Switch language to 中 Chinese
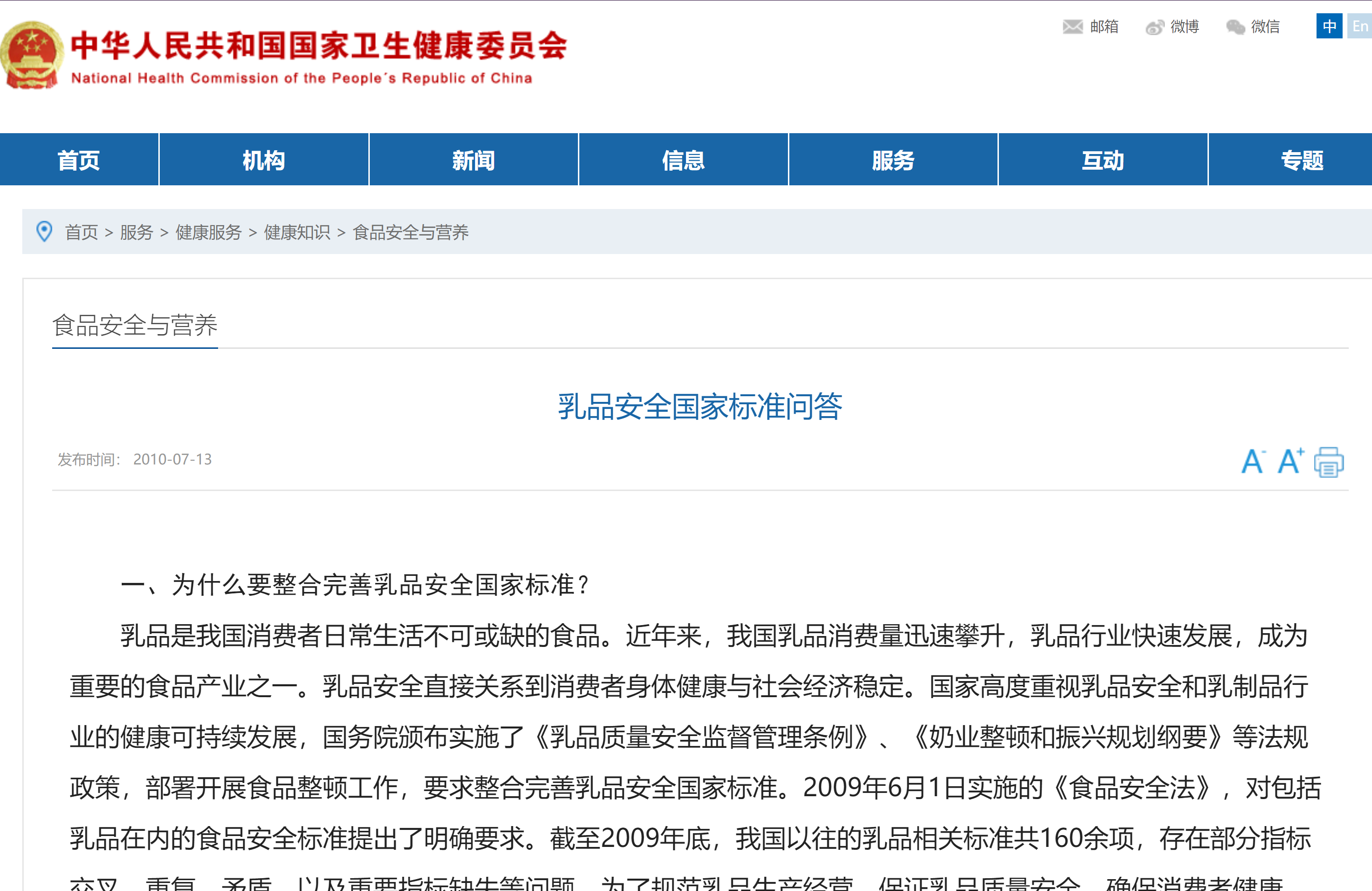Viewport: 1372px width, 891px height. 1329,27
